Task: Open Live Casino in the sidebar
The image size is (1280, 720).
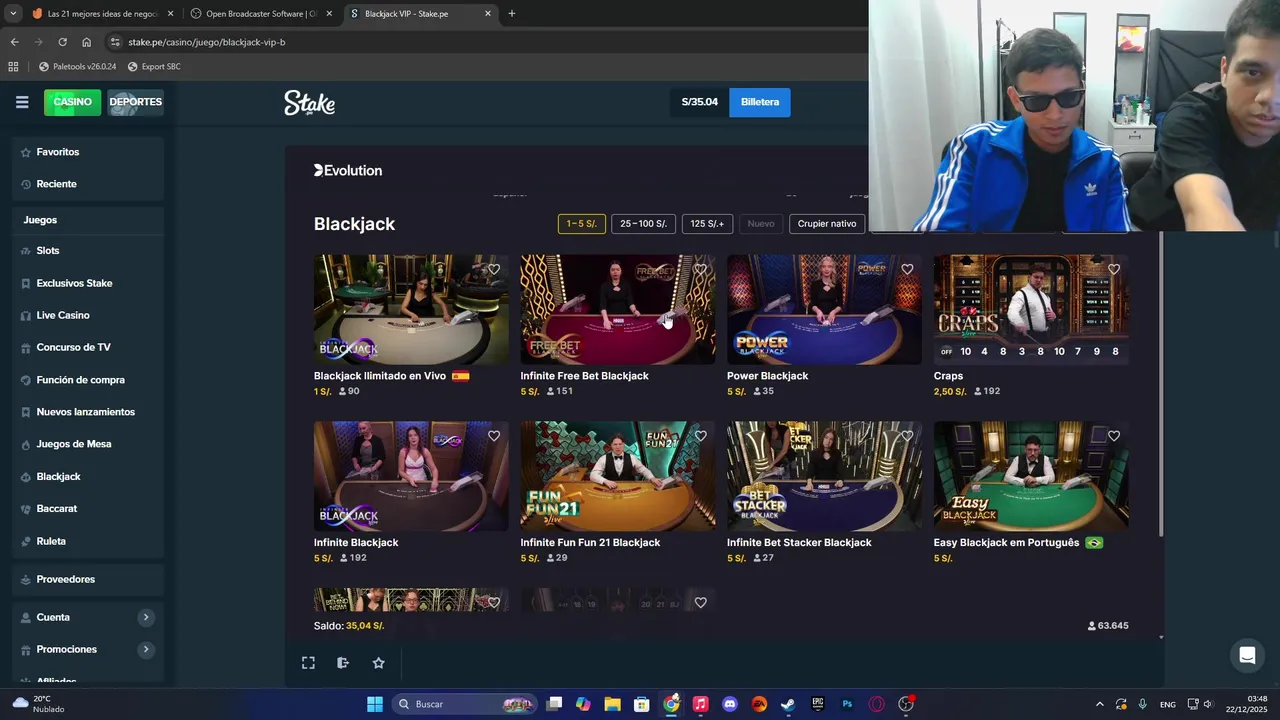Action: [88, 315]
